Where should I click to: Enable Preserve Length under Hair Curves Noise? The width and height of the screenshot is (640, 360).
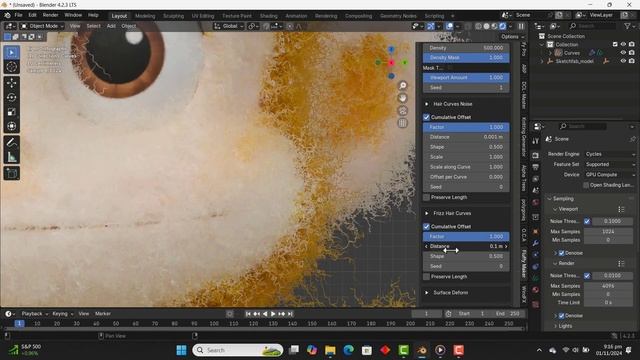click(x=427, y=197)
